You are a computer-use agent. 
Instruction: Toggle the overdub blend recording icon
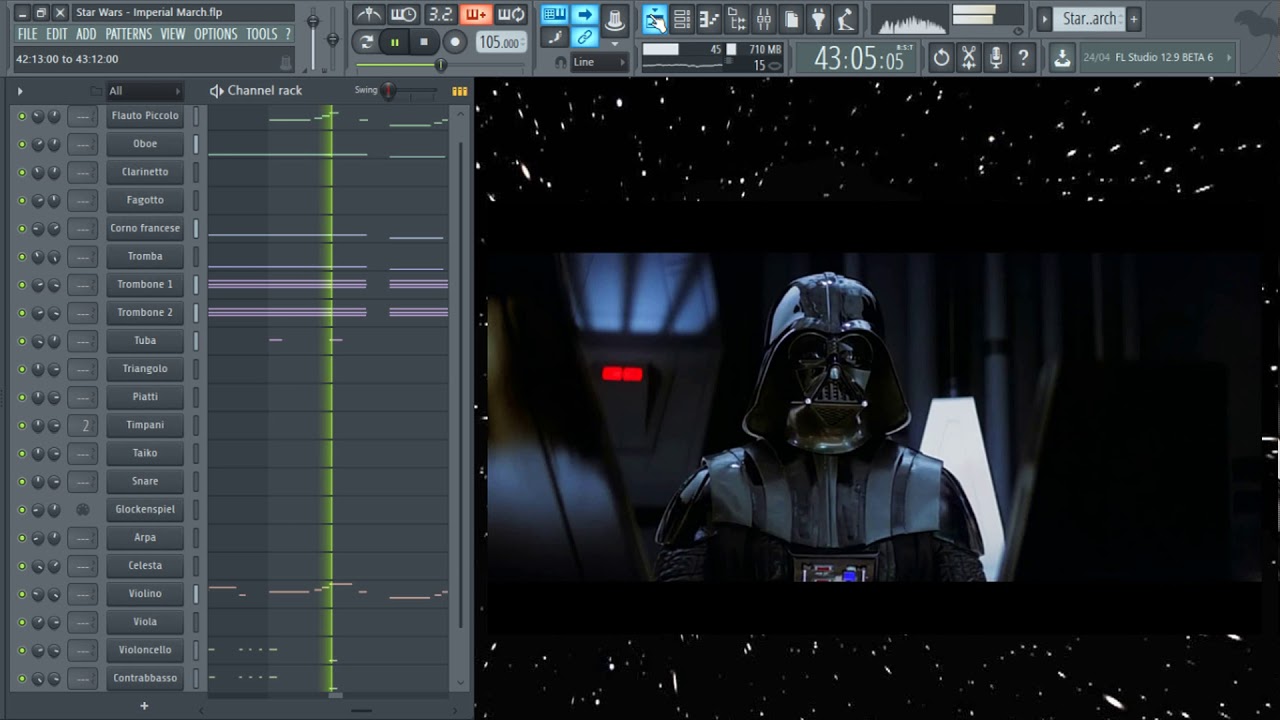475,15
